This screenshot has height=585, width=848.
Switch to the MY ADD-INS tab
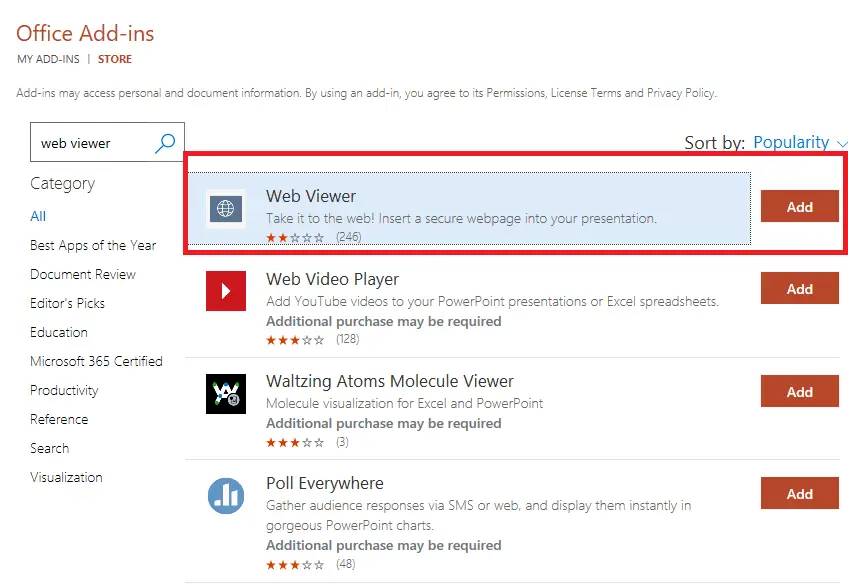pyautogui.click(x=48, y=59)
